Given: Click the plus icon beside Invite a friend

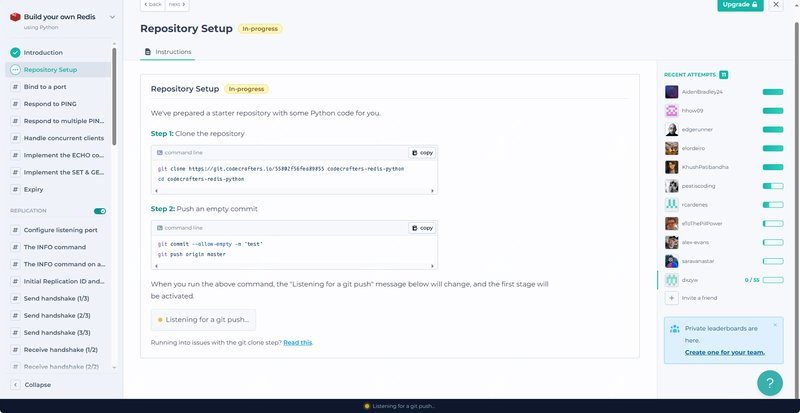Looking at the screenshot, I should [x=671, y=298].
